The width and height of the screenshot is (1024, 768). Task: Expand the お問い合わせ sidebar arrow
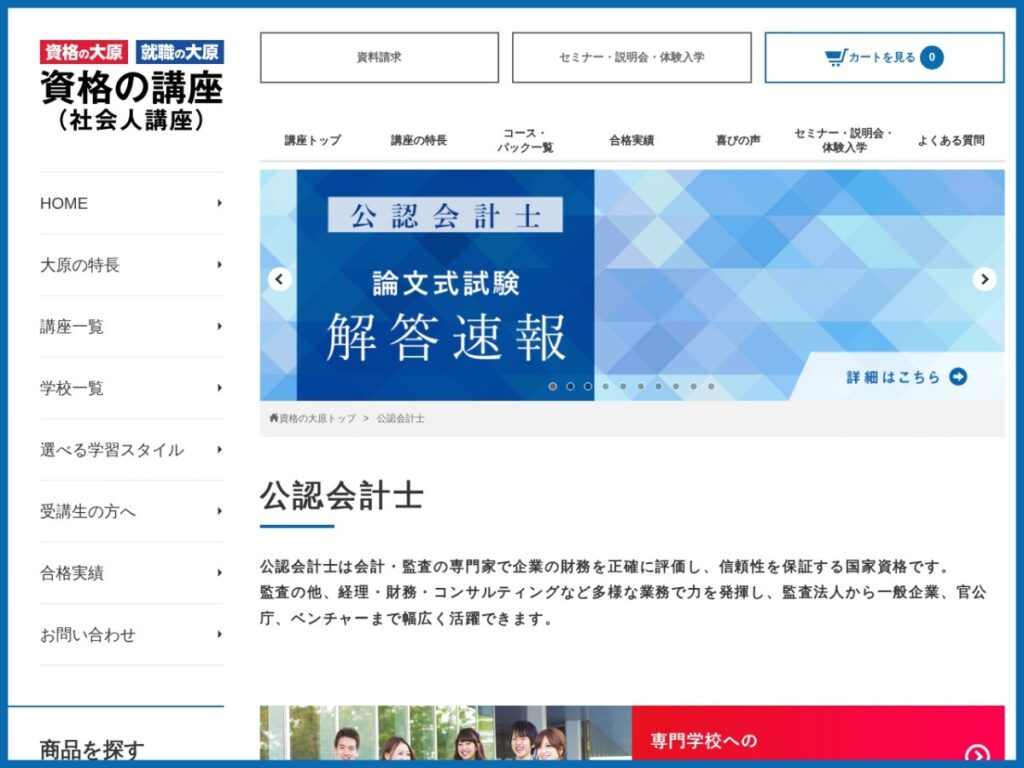219,634
